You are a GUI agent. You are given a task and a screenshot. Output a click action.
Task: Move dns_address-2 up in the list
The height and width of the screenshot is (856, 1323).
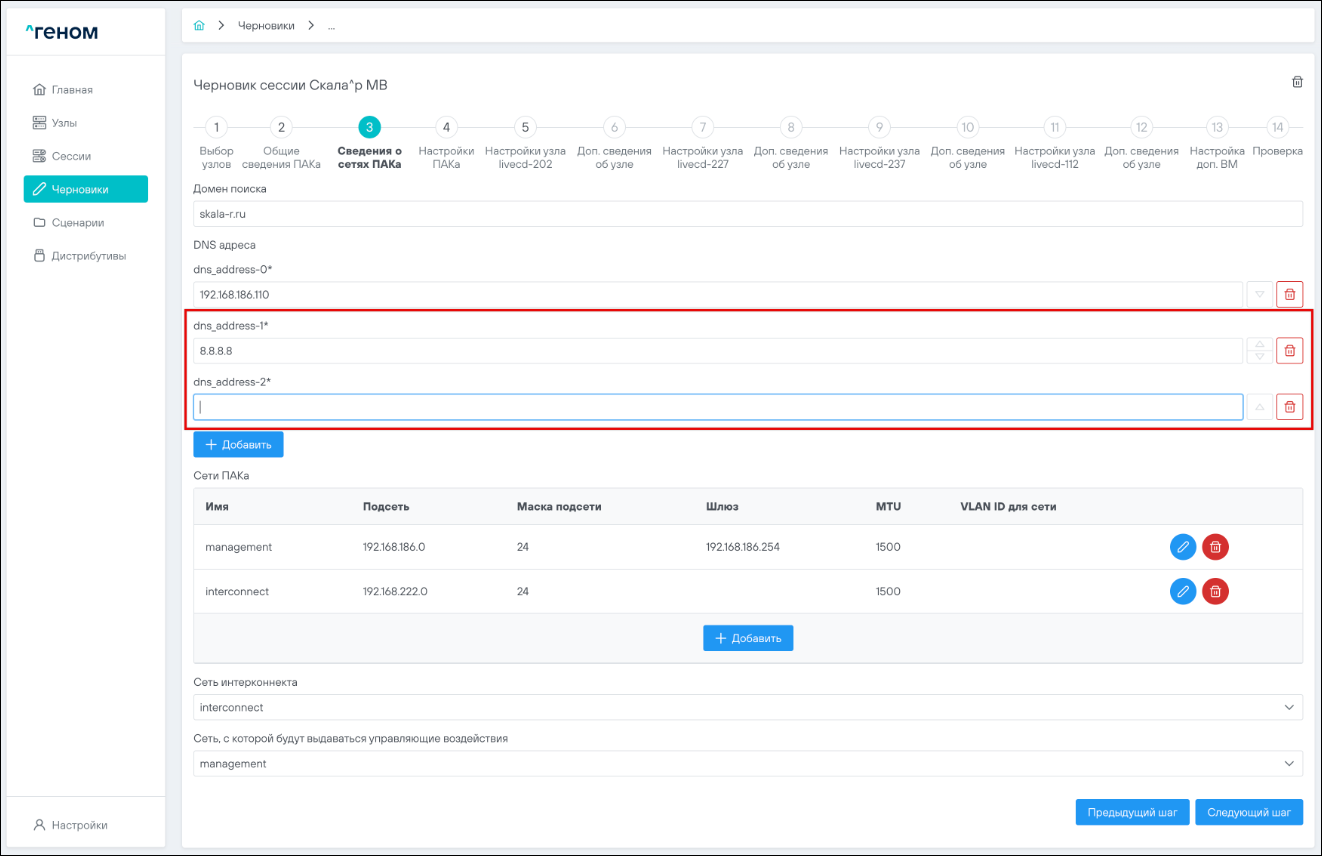point(1259,407)
